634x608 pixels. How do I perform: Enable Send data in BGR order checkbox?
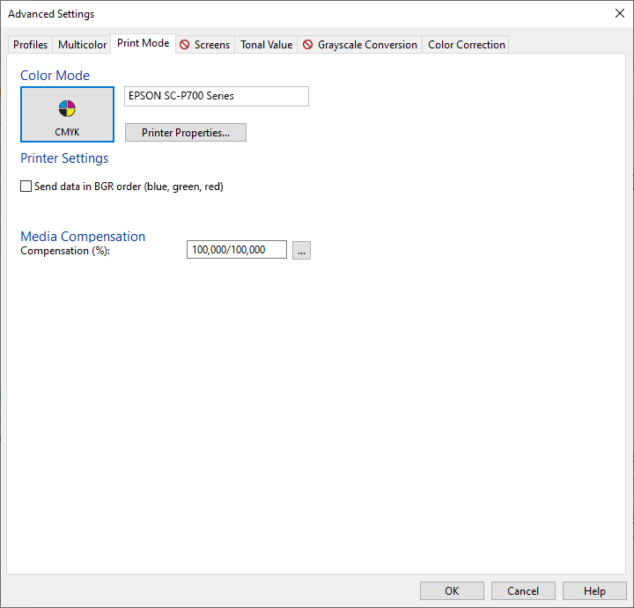tap(26, 186)
